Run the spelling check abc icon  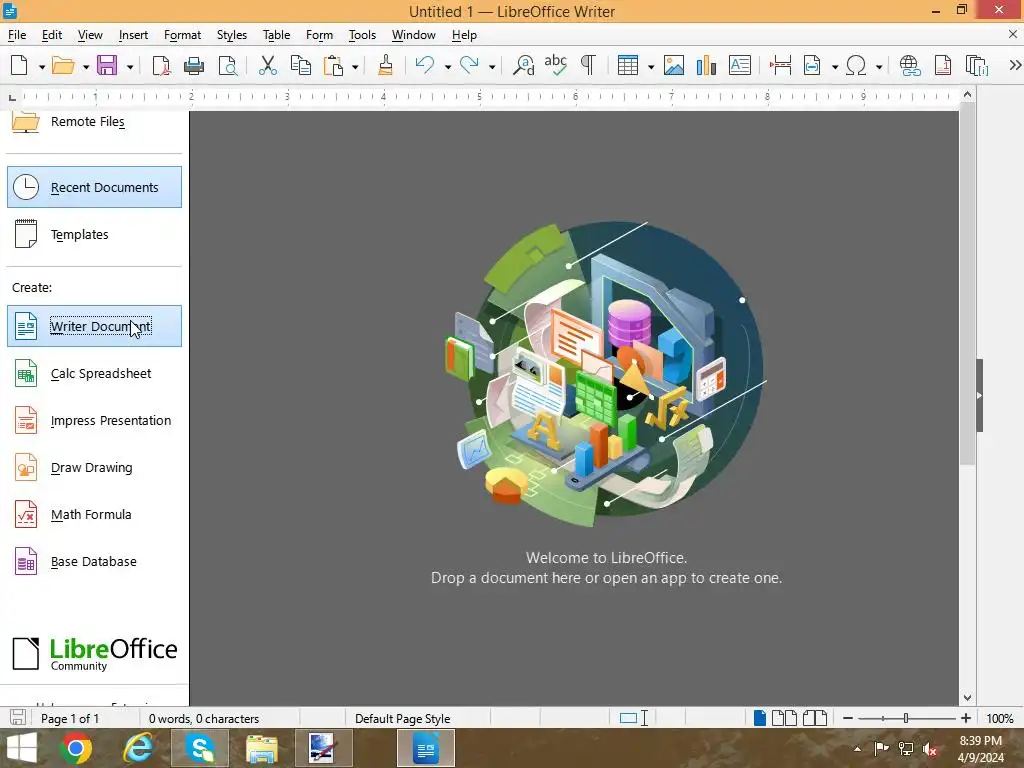coord(556,65)
